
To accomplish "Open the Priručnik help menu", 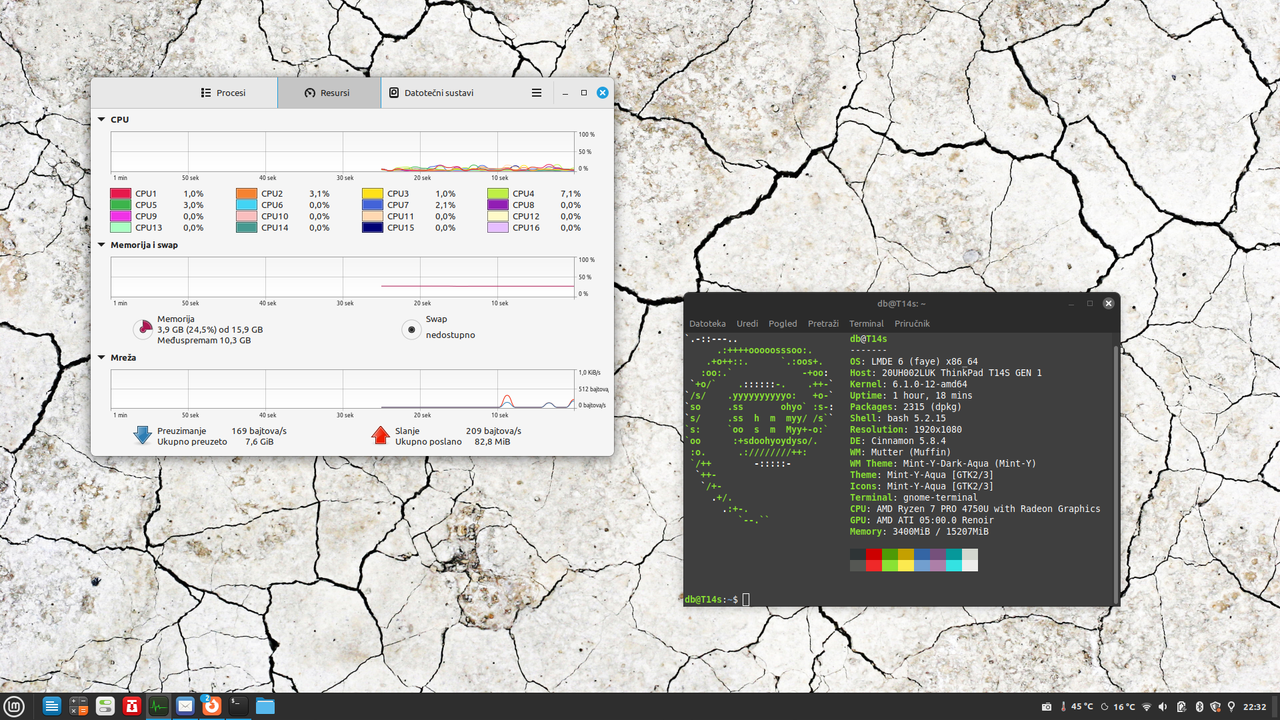I will point(912,324).
